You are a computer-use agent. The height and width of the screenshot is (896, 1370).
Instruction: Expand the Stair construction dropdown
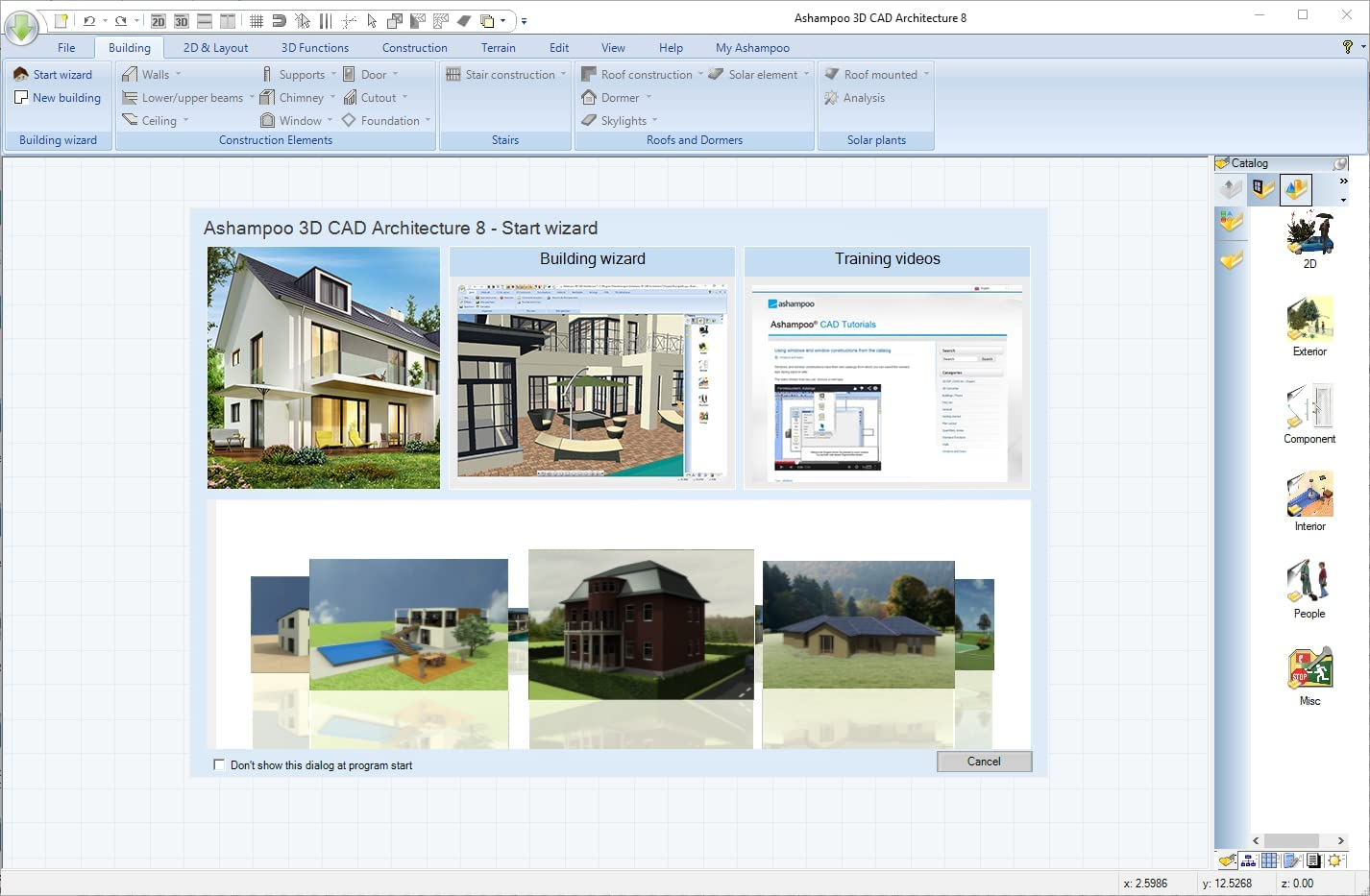click(x=563, y=75)
